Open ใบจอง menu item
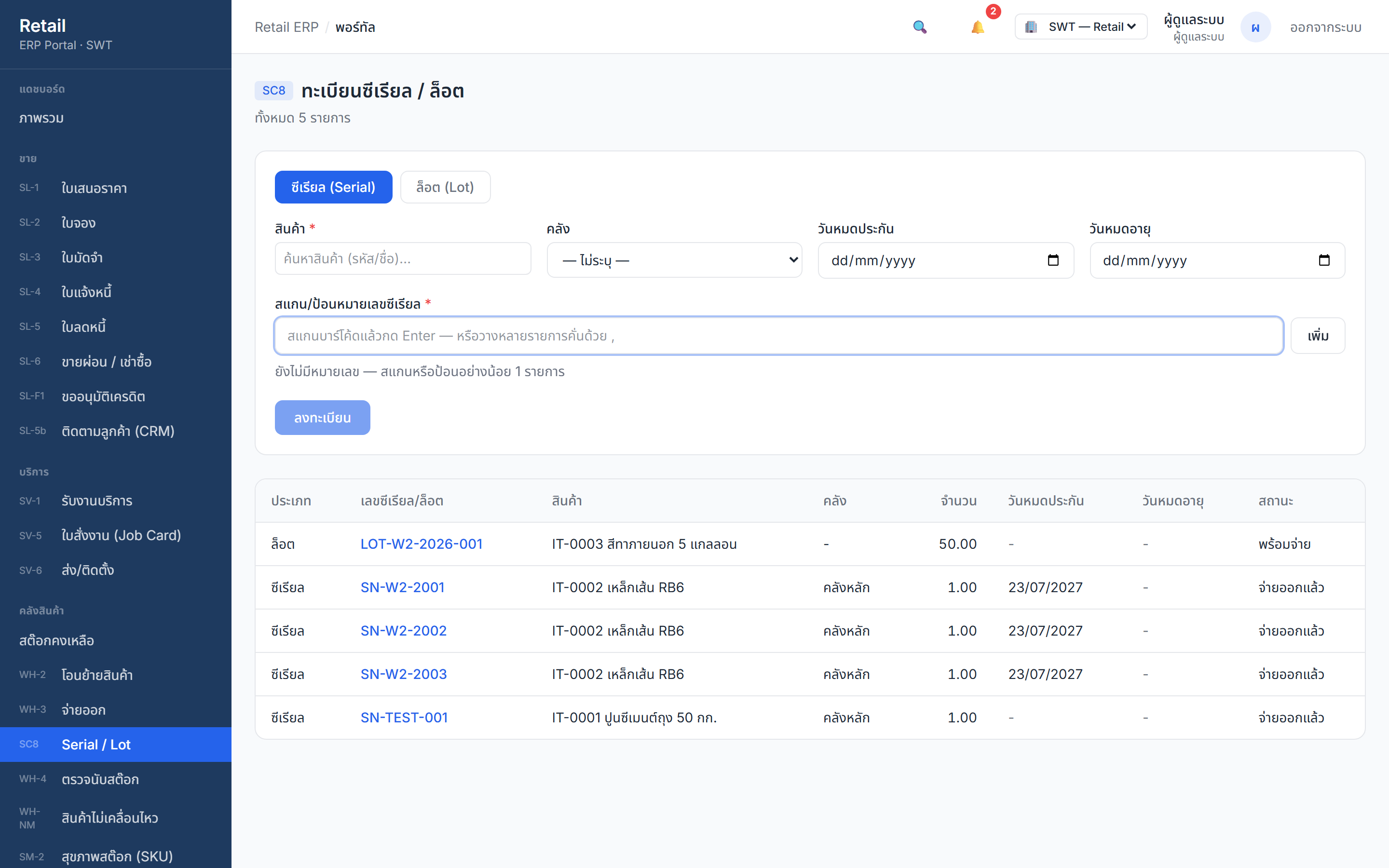This screenshot has height=868, width=1389. 115,223
